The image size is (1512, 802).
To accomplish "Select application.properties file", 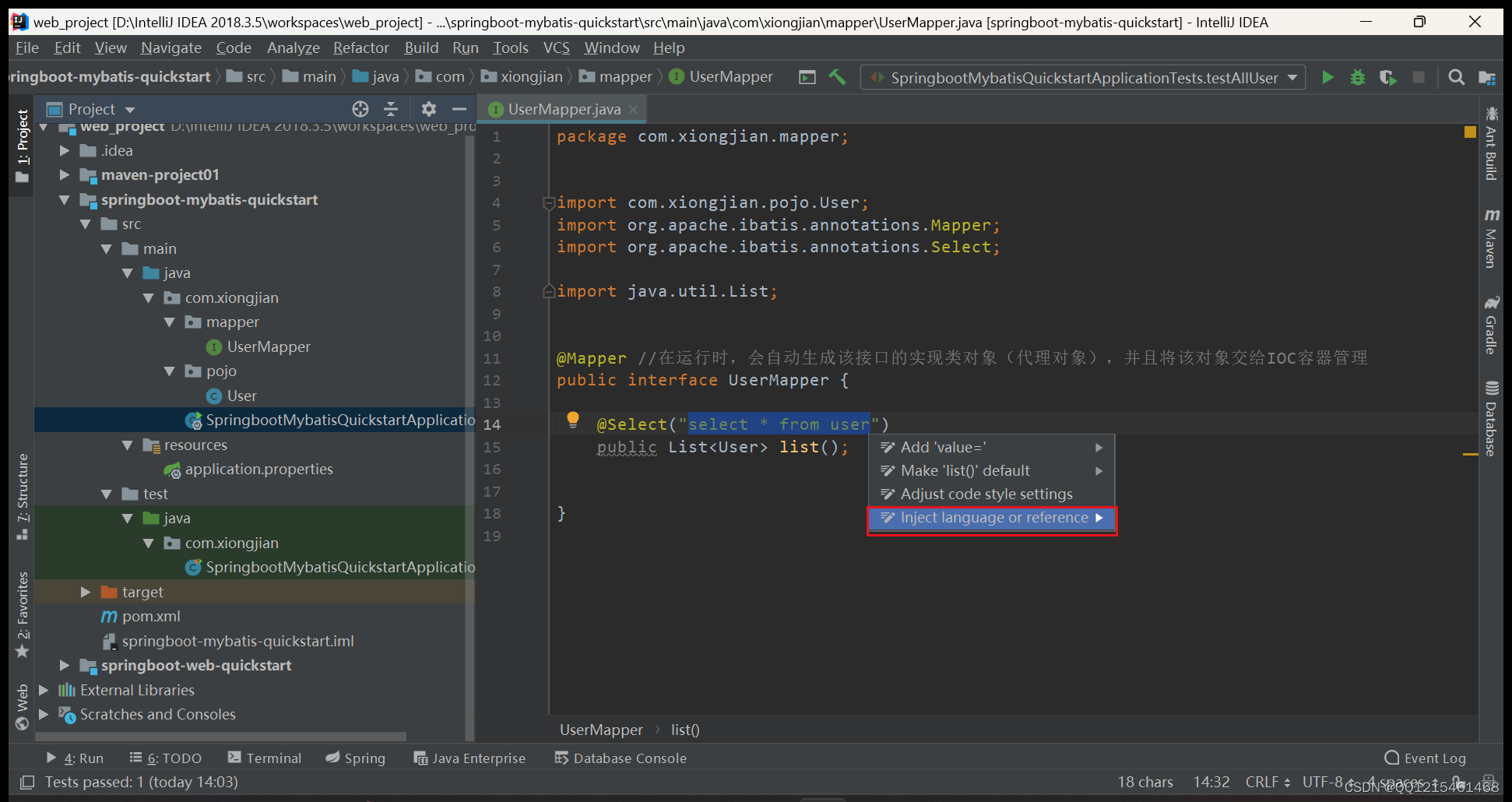I will point(258,470).
